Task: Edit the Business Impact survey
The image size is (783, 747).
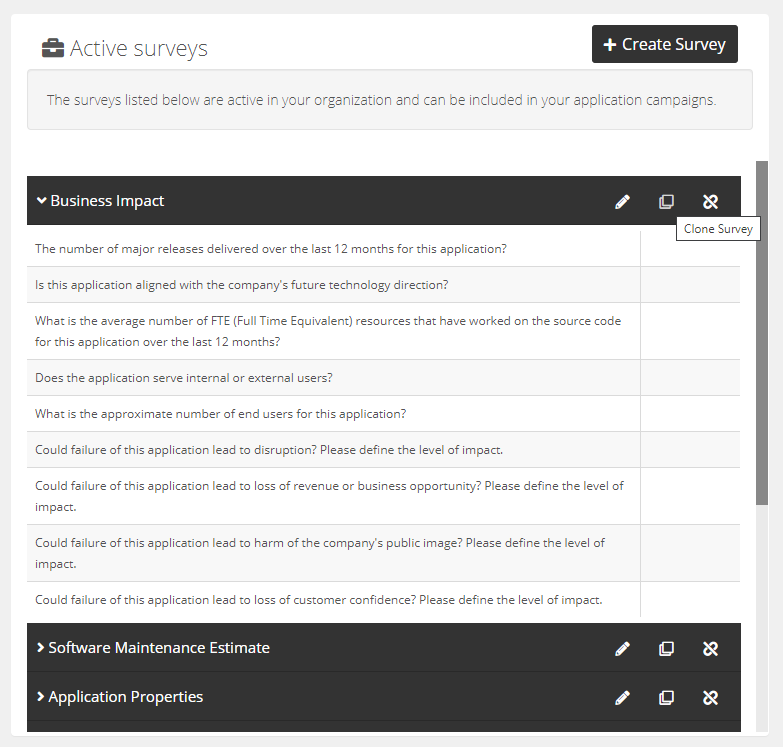Action: (x=622, y=202)
